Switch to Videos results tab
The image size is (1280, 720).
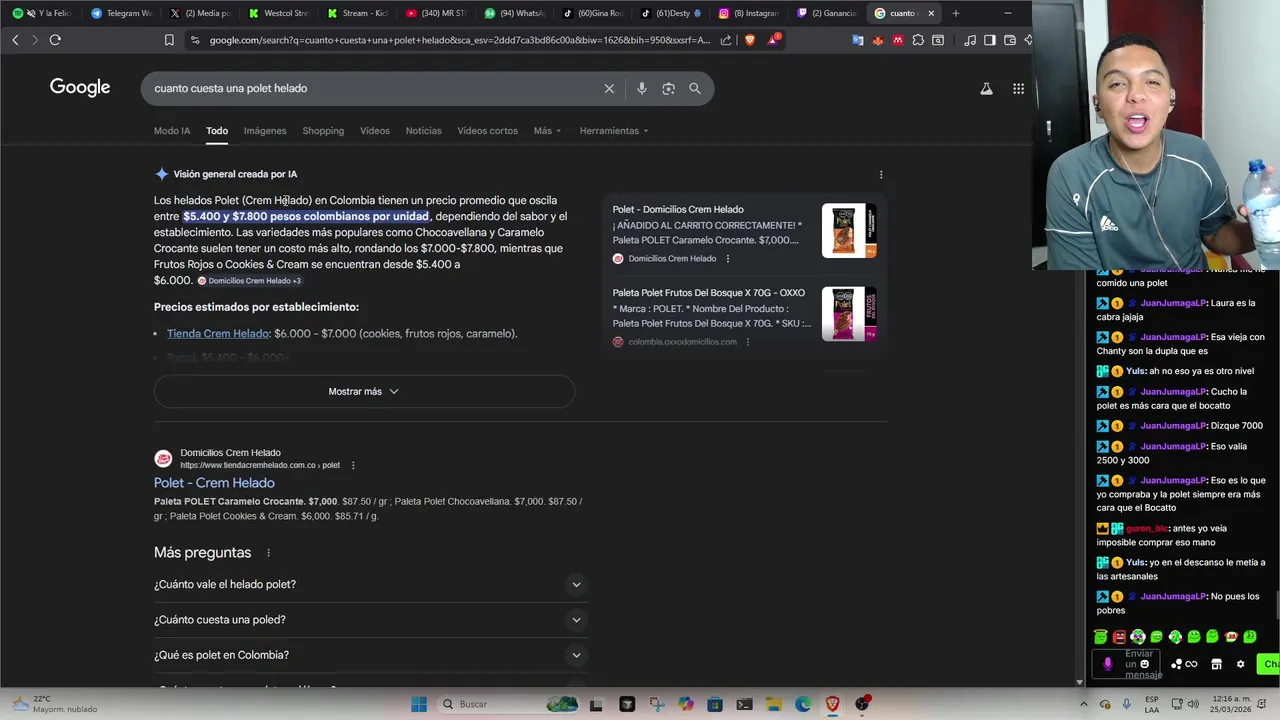tap(375, 131)
